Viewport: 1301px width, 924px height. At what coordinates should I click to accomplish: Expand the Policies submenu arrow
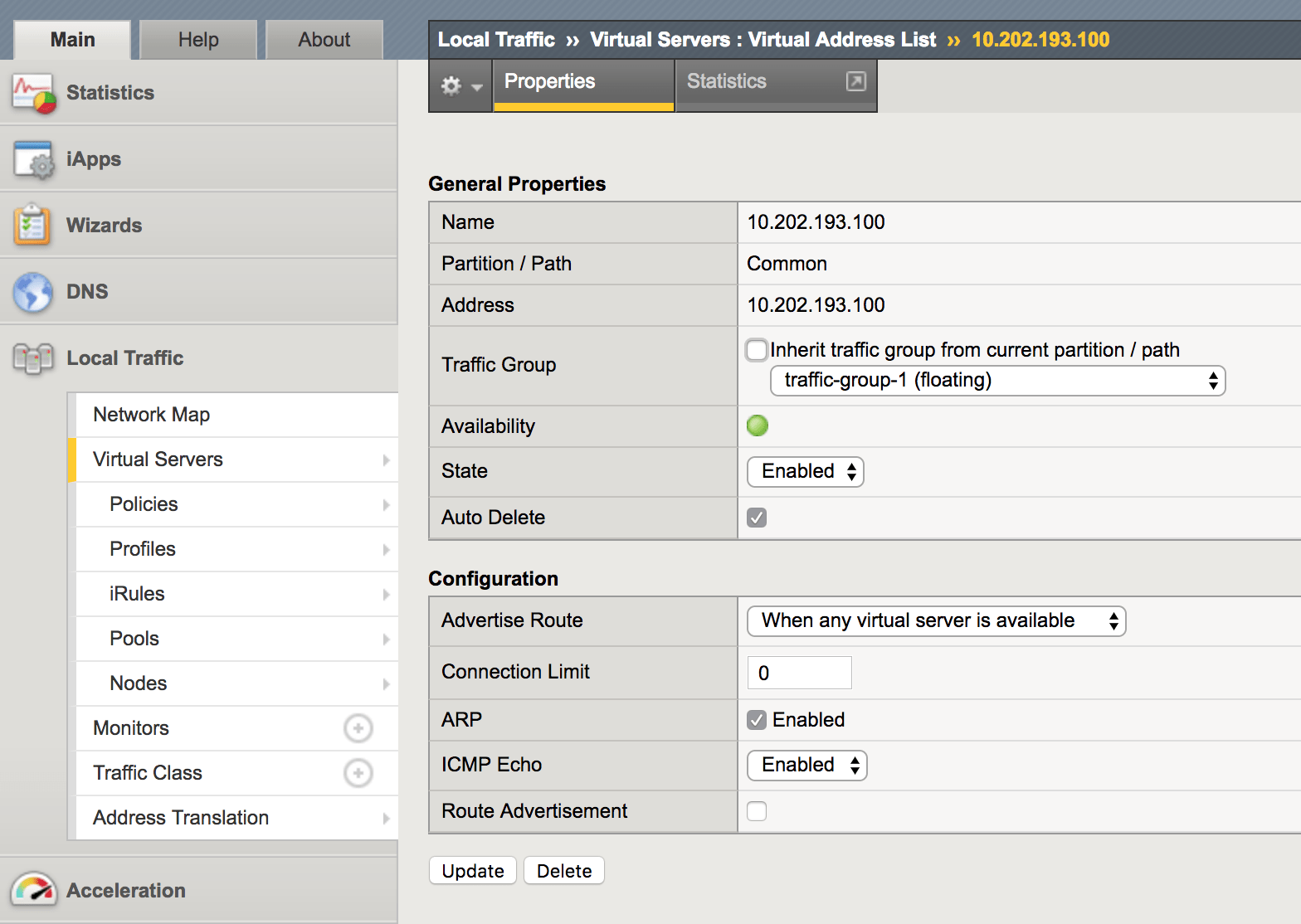pyautogui.click(x=386, y=504)
